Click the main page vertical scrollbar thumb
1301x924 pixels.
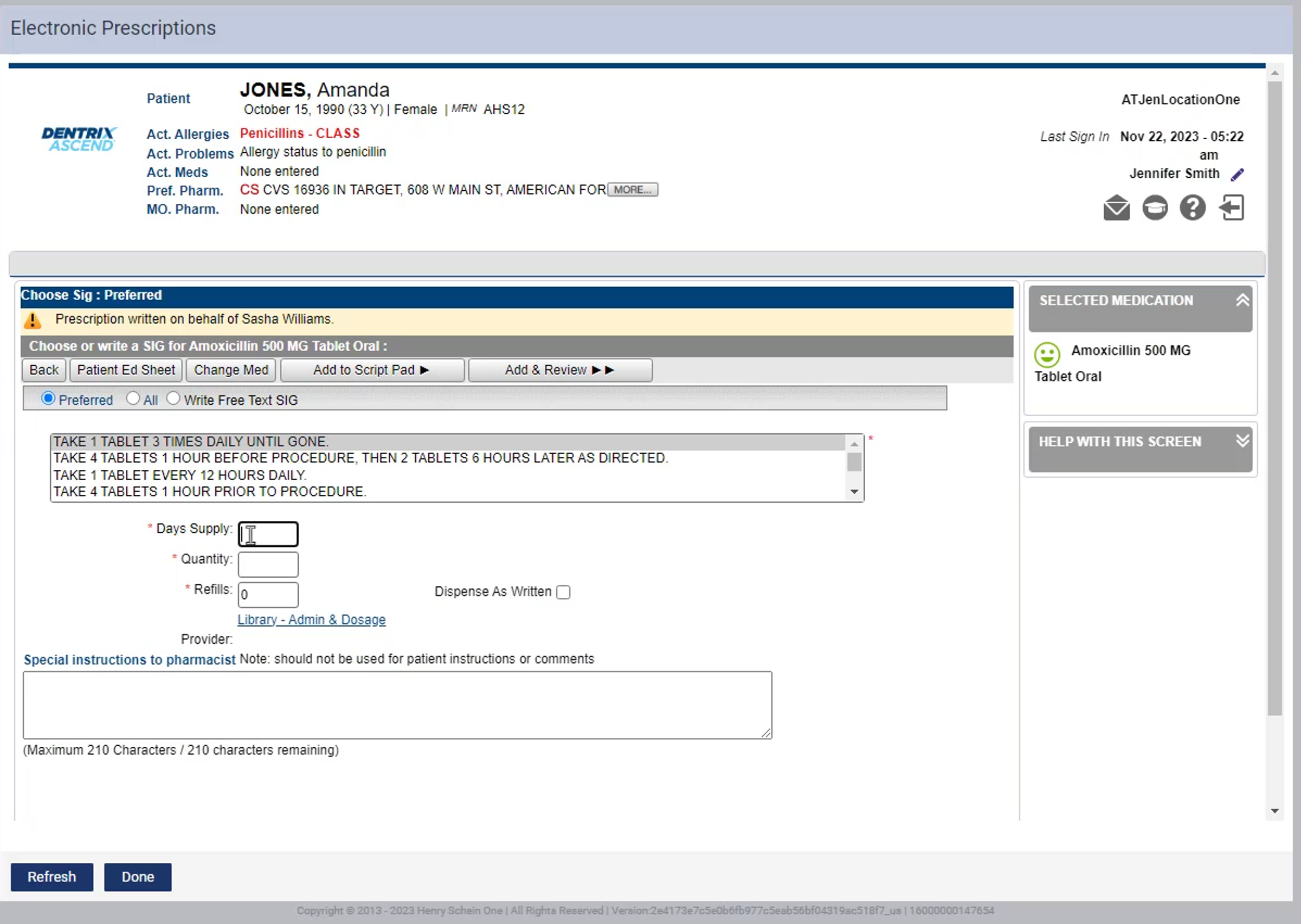1275,398
